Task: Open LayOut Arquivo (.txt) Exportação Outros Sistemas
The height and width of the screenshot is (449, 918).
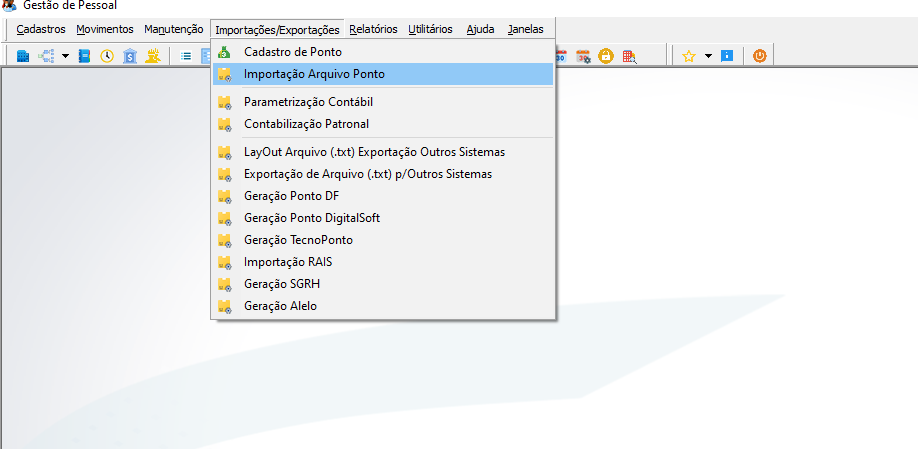Action: click(383, 152)
